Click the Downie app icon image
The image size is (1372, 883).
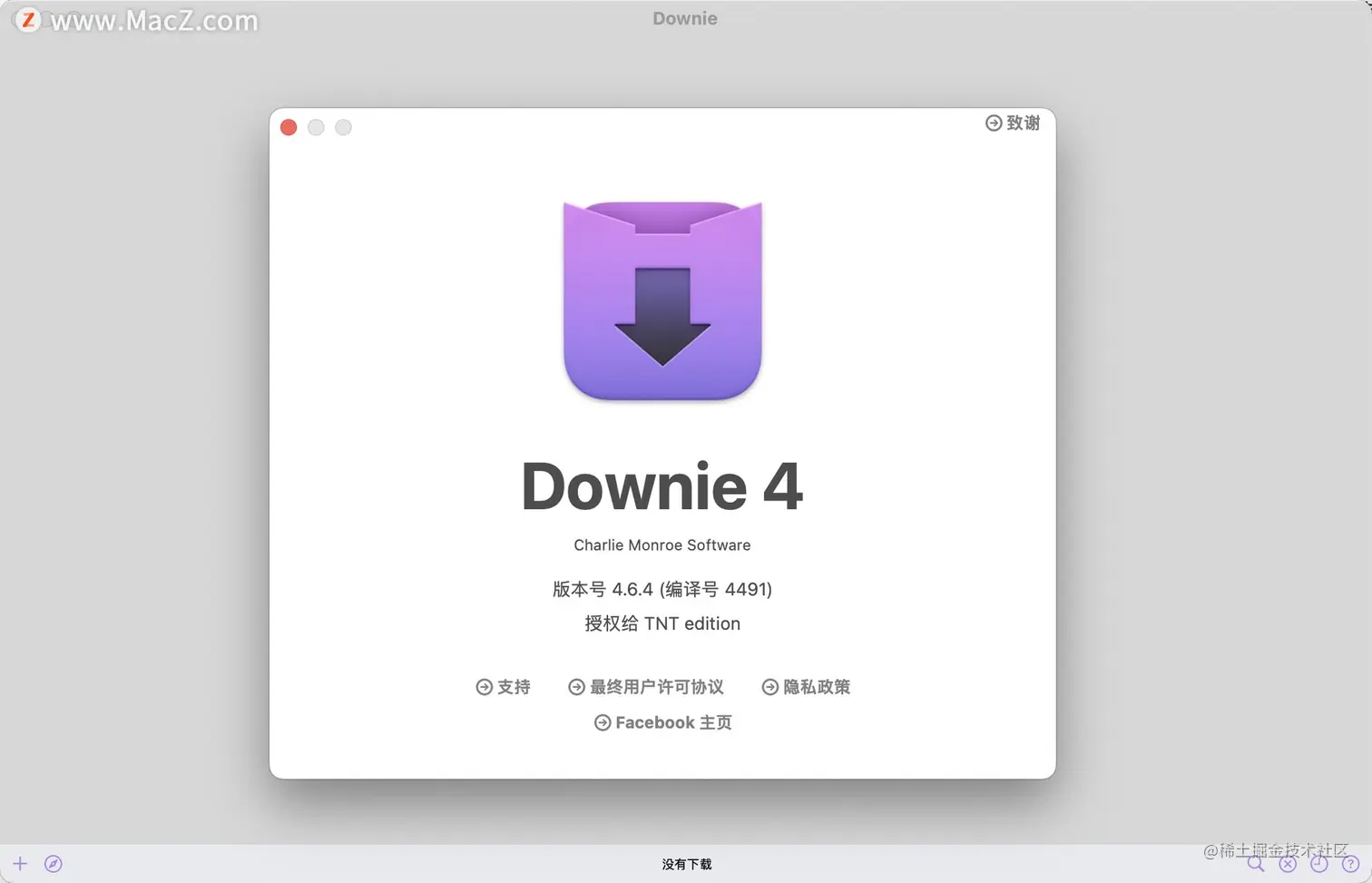point(662,301)
